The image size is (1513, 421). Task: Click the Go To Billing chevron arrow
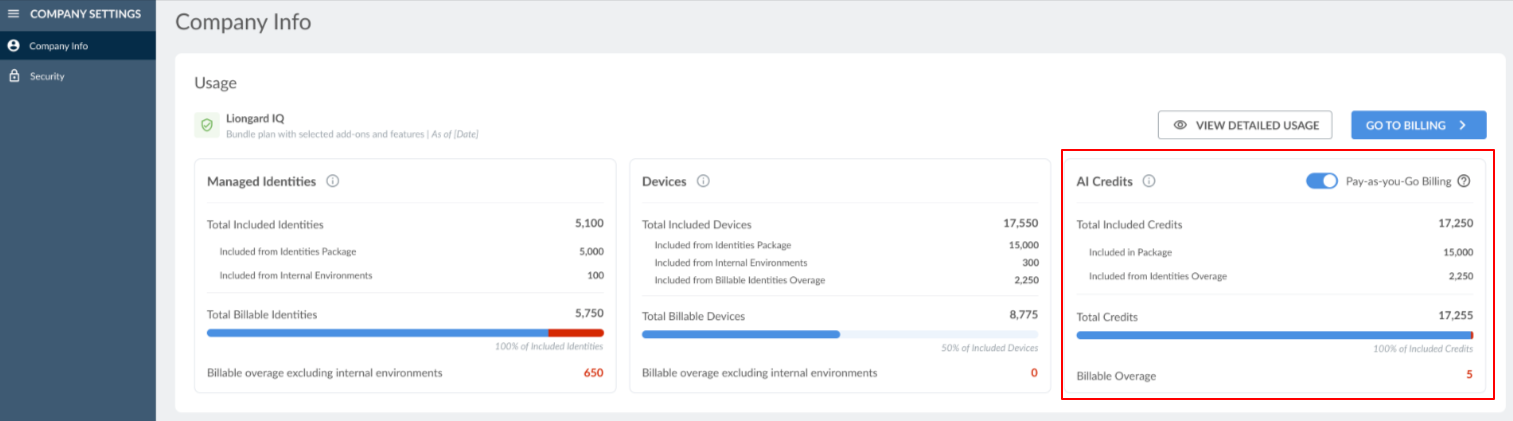[1462, 125]
